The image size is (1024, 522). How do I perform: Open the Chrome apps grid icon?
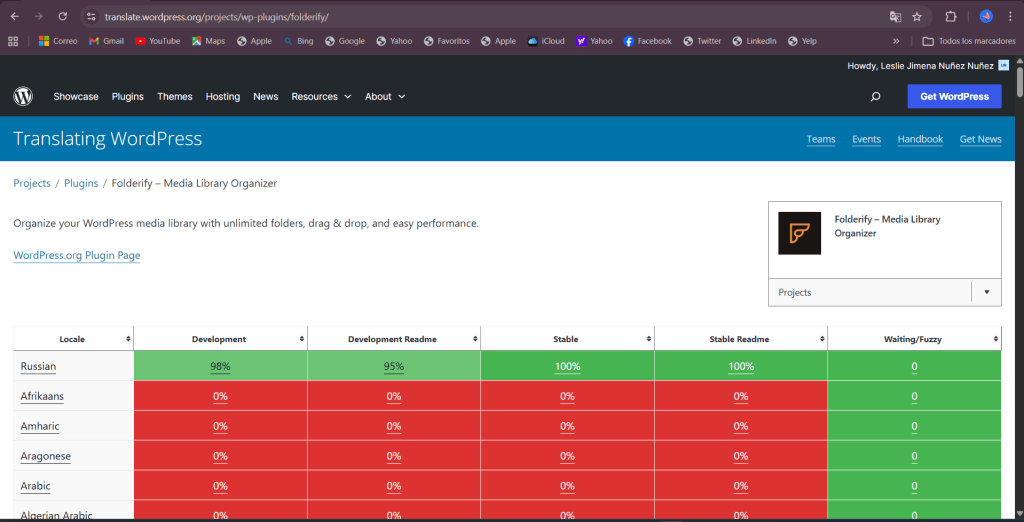click(x=13, y=41)
